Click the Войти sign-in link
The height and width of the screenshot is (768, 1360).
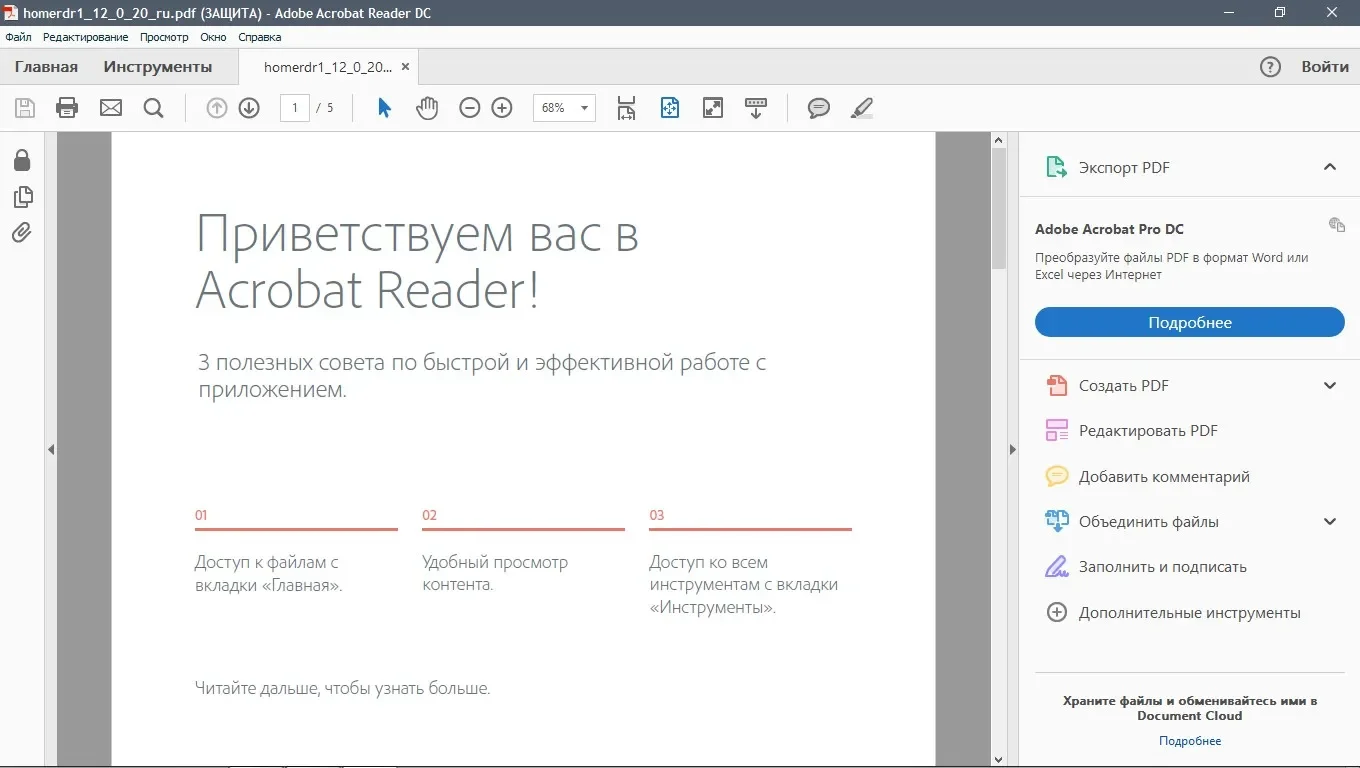pyautogui.click(x=1325, y=67)
